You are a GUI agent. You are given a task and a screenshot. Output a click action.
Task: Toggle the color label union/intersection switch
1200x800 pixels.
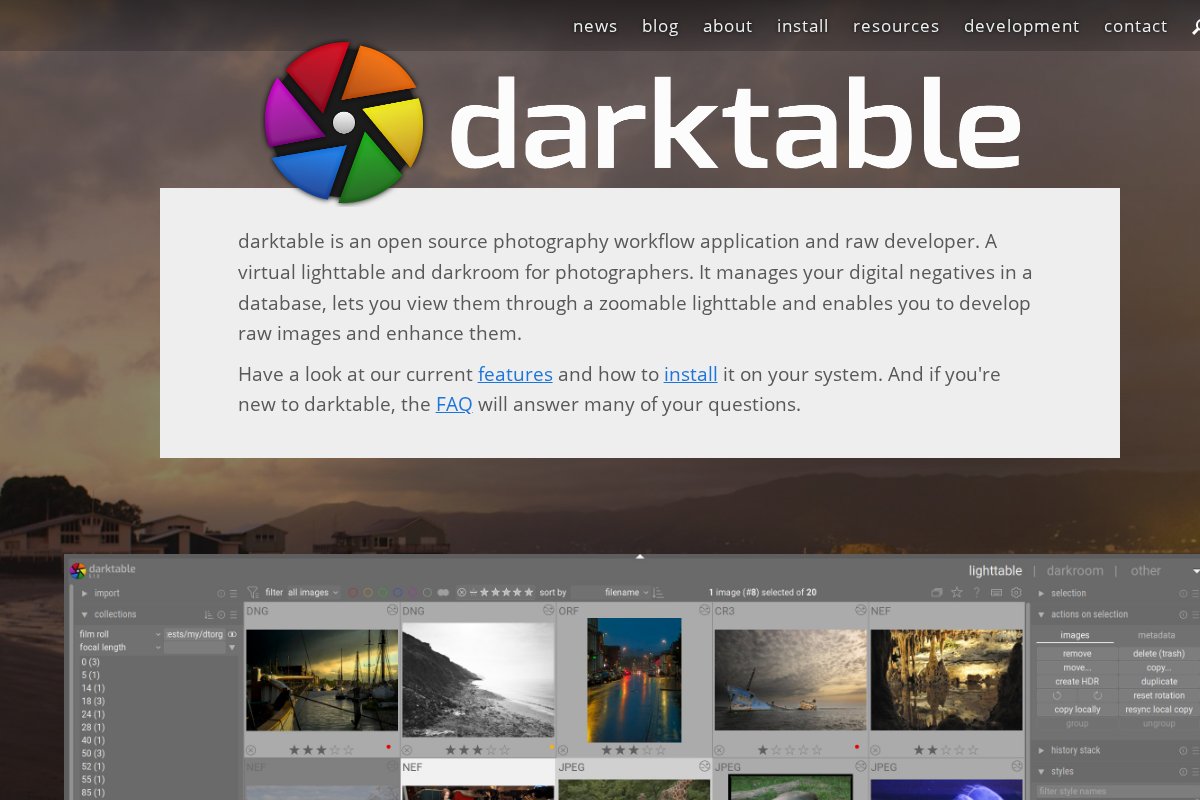(443, 592)
